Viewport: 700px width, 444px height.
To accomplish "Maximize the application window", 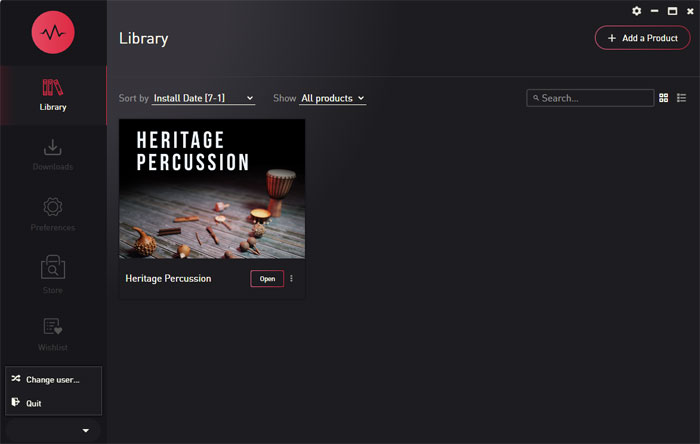I will pos(672,11).
